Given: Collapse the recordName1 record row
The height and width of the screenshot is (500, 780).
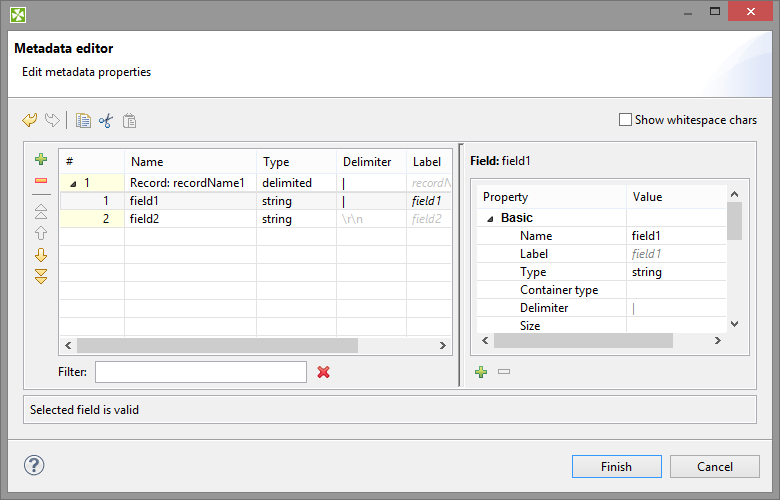Looking at the screenshot, I should pos(73,184).
